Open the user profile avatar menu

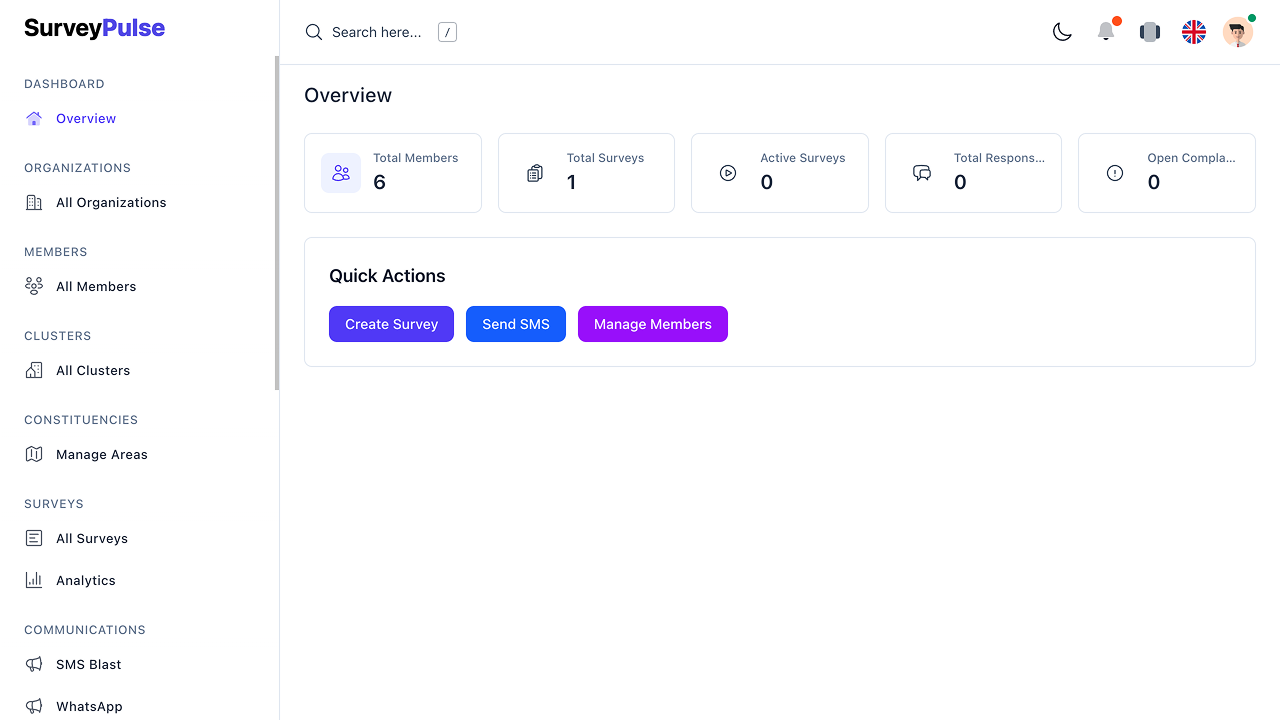(1238, 32)
